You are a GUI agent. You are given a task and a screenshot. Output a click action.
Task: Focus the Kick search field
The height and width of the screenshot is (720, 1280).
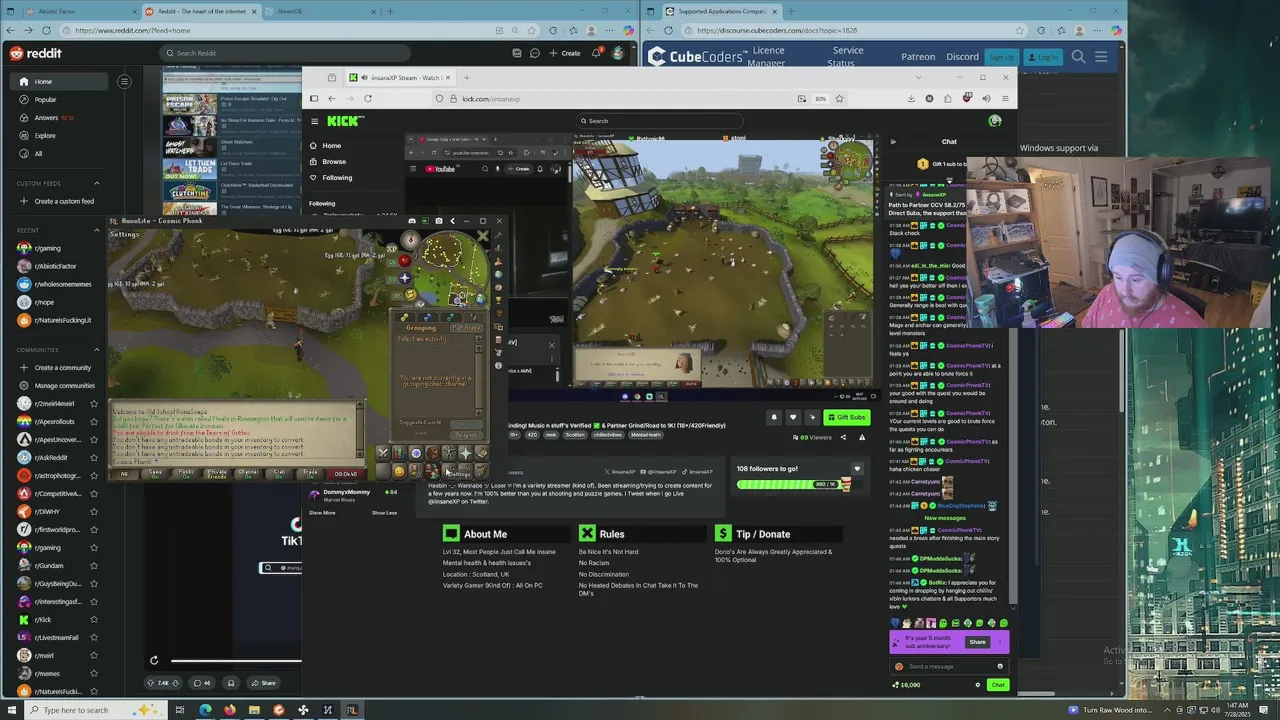point(660,121)
